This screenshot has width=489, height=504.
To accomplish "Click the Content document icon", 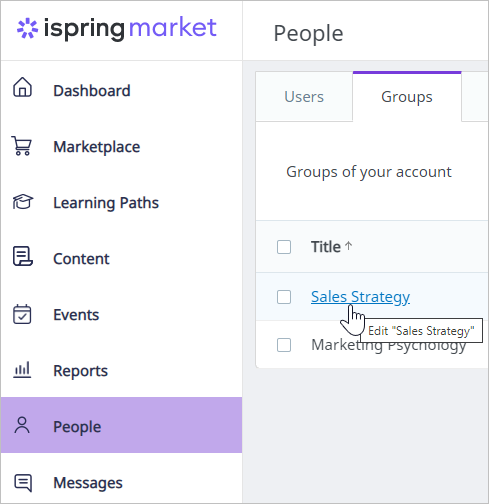I will [x=23, y=256].
